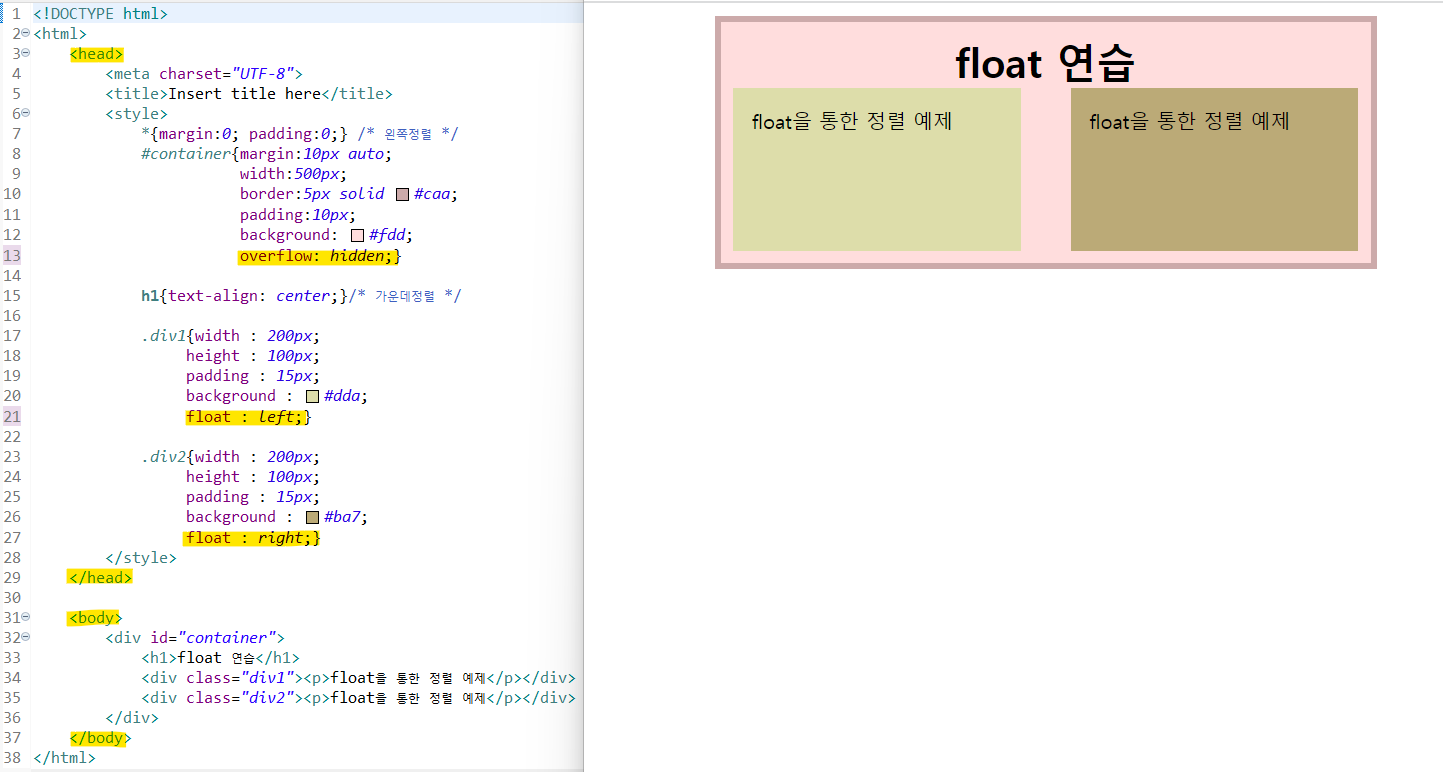Click the line number 13 marker in the gutter
1443x772 pixels.
point(12,256)
